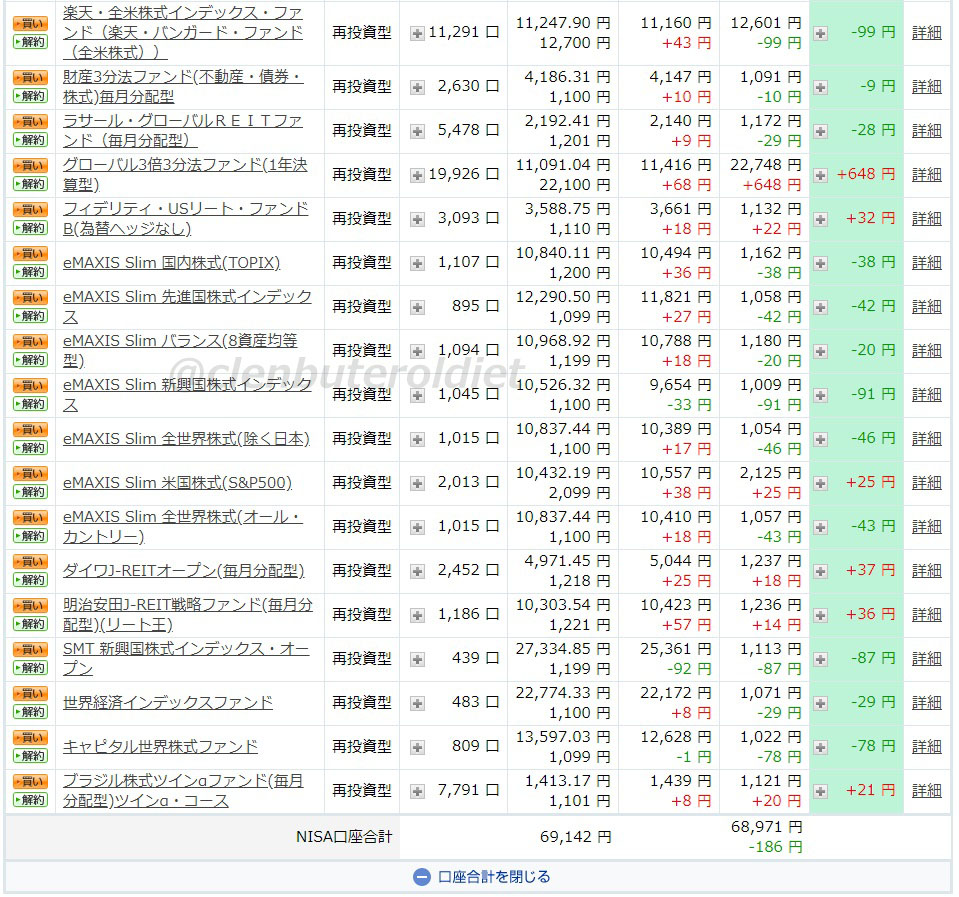Open 世界経済インデックスファンド link

click(x=168, y=703)
